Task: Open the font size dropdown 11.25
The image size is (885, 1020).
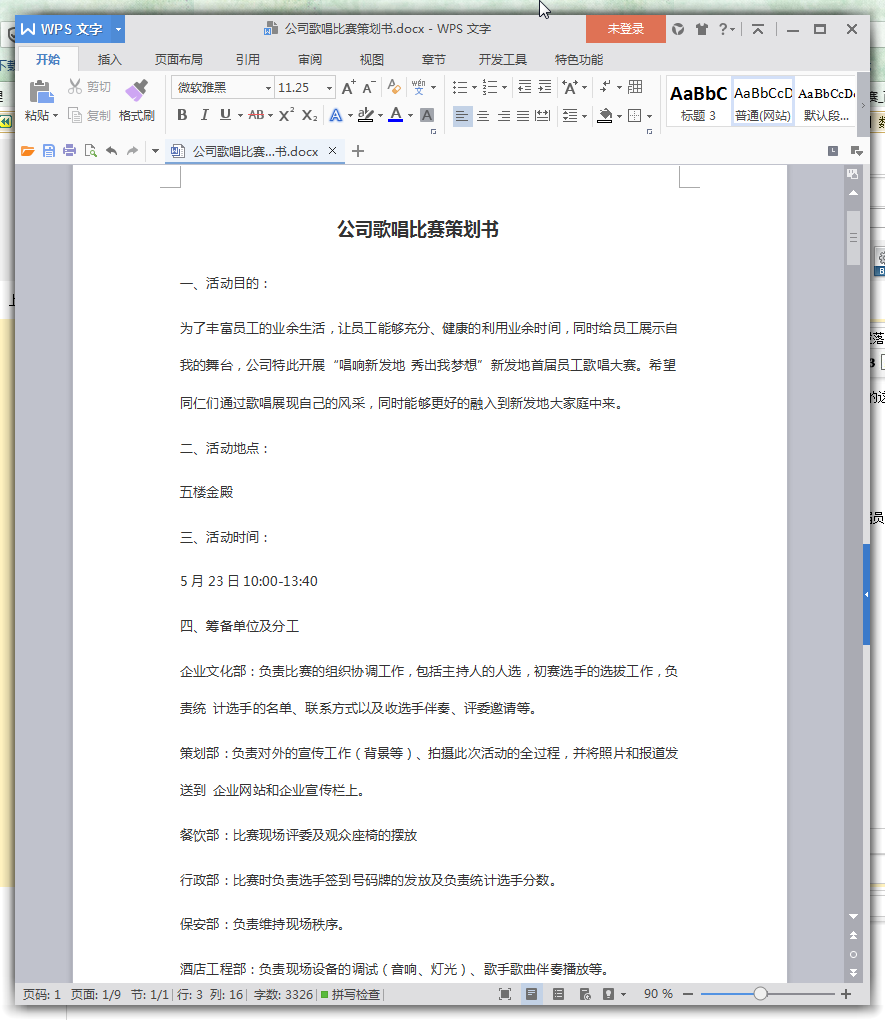Action: click(330, 88)
